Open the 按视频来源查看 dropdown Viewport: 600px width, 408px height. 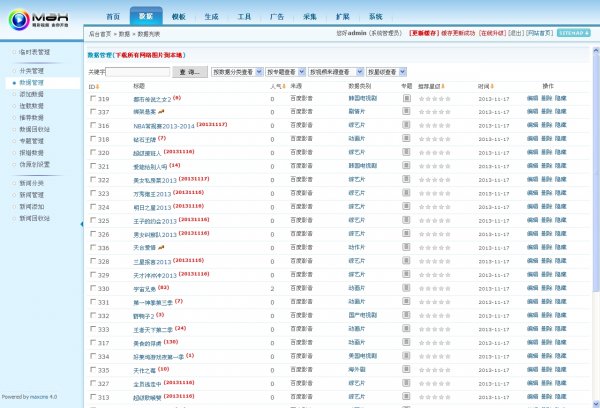(x=336, y=72)
